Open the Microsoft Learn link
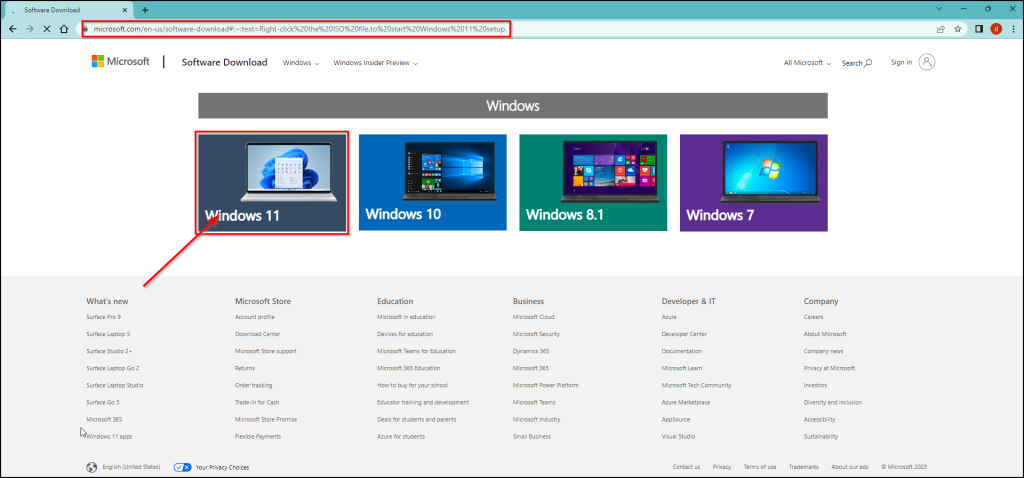Viewport: 1024px width, 478px height. point(682,368)
